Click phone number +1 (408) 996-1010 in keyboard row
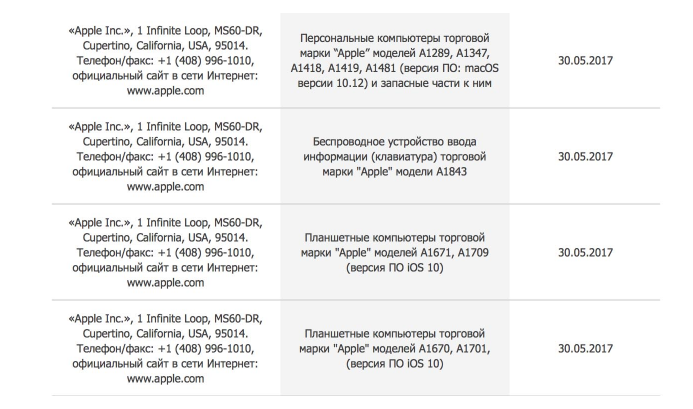The height and width of the screenshot is (409, 693). [208, 156]
